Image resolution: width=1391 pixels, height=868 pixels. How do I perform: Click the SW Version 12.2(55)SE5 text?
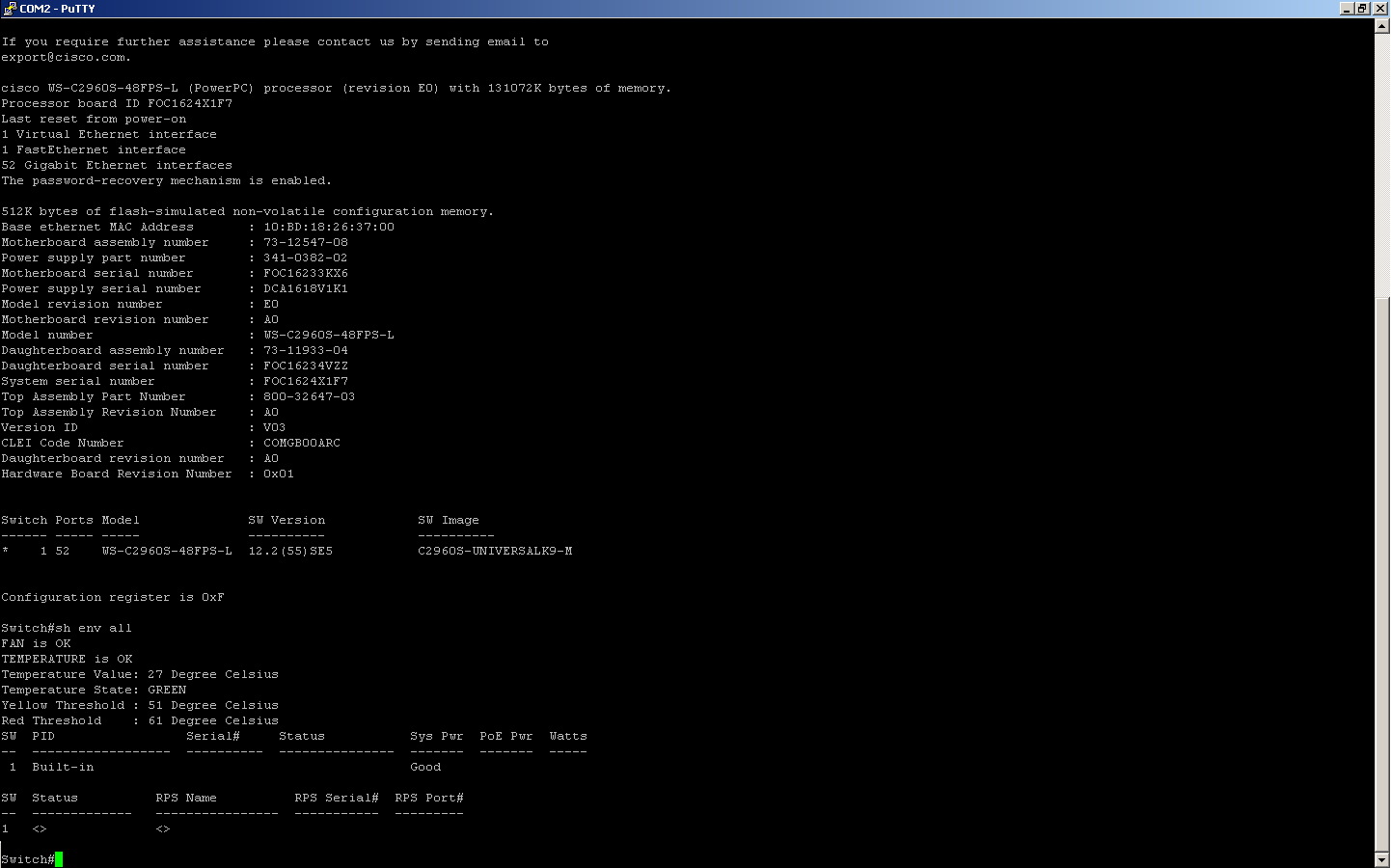click(290, 551)
